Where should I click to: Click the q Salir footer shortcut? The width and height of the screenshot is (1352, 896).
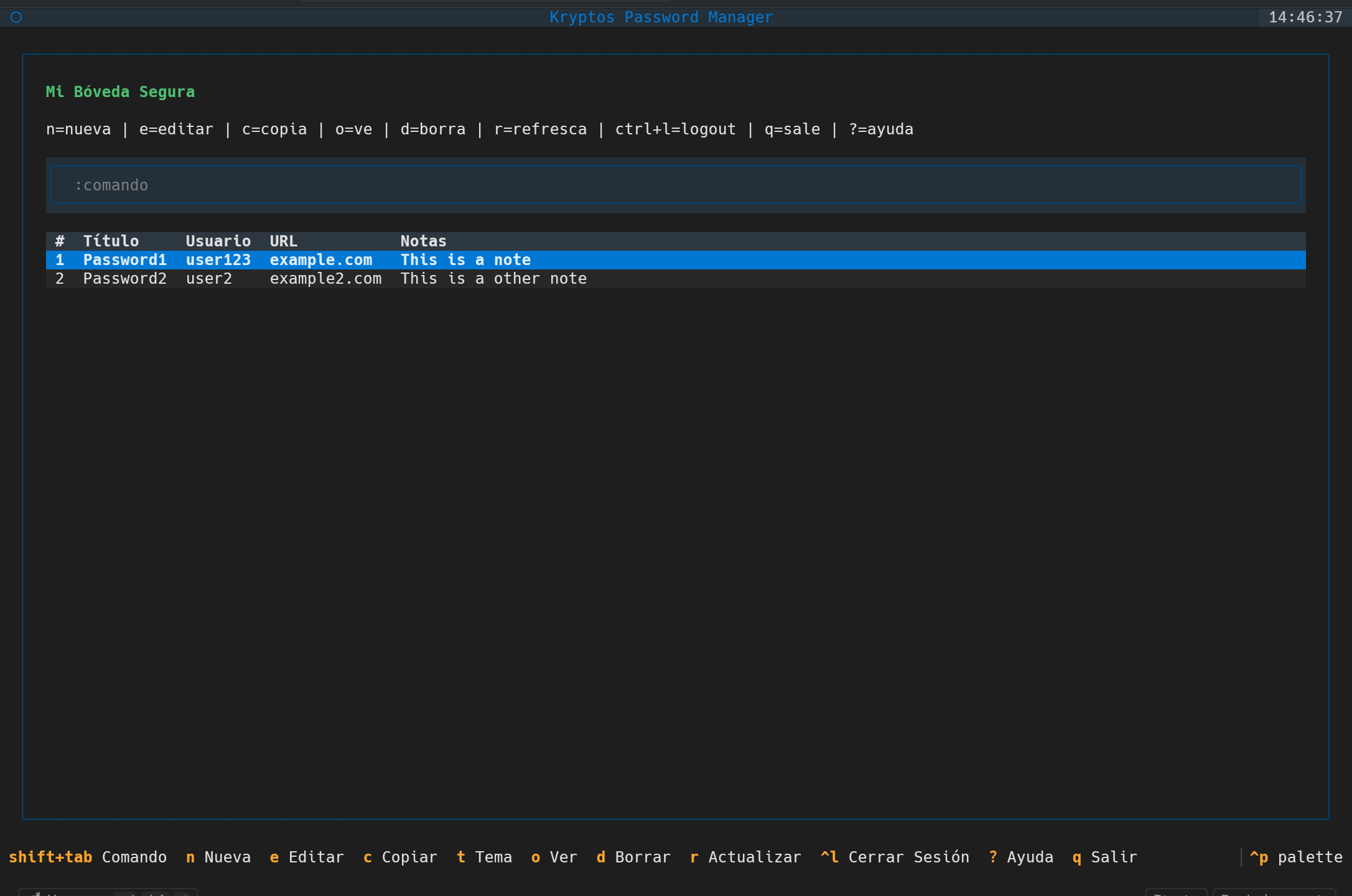point(1105,857)
